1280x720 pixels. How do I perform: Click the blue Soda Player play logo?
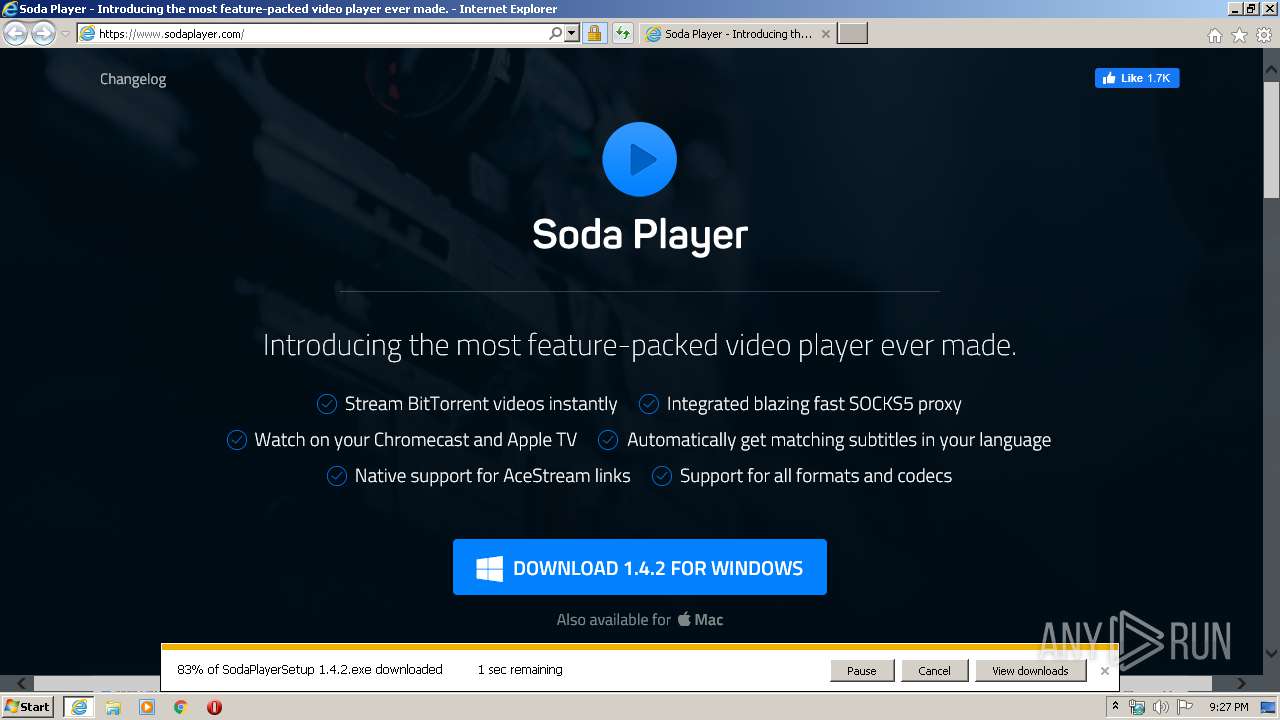(x=640, y=159)
